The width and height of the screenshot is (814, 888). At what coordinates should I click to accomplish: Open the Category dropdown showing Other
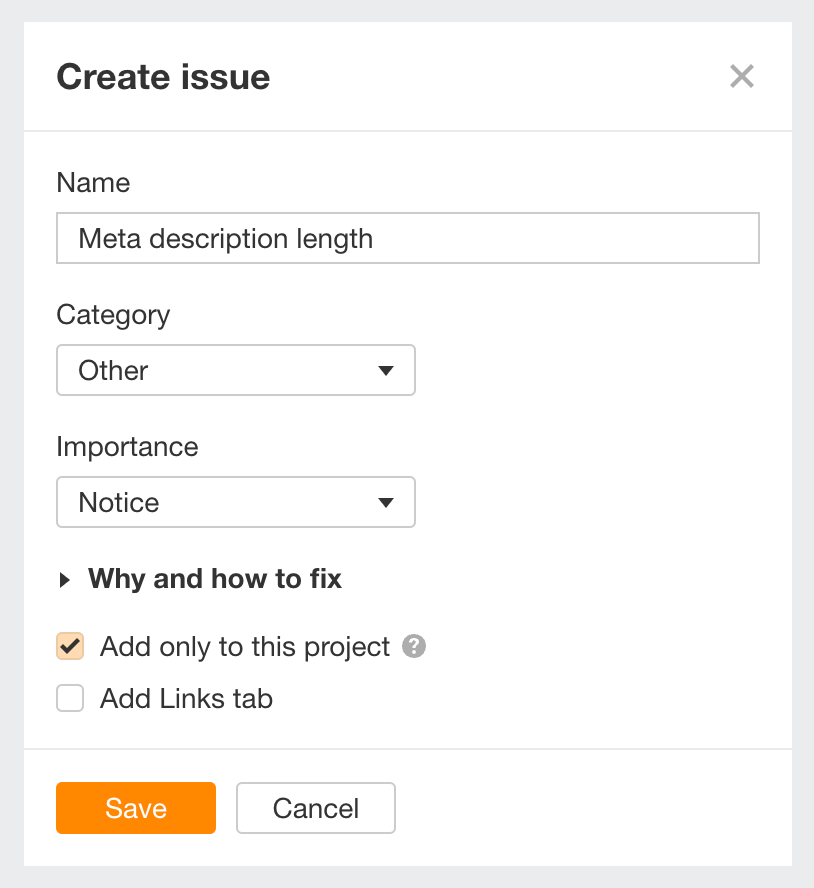pyautogui.click(x=236, y=370)
